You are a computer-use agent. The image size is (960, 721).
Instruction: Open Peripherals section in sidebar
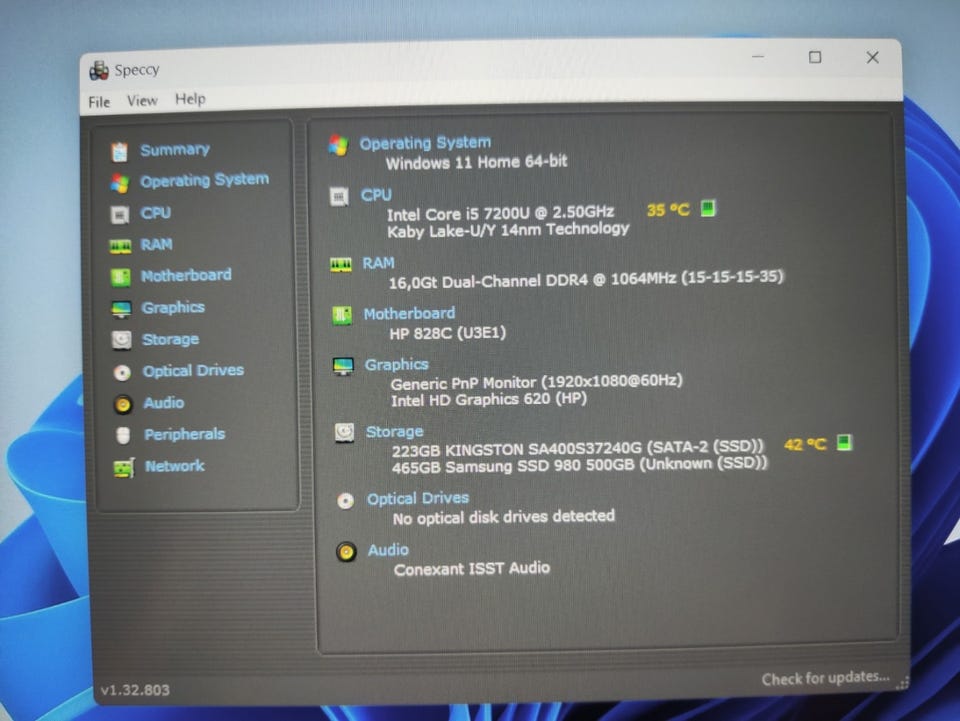[x=185, y=434]
